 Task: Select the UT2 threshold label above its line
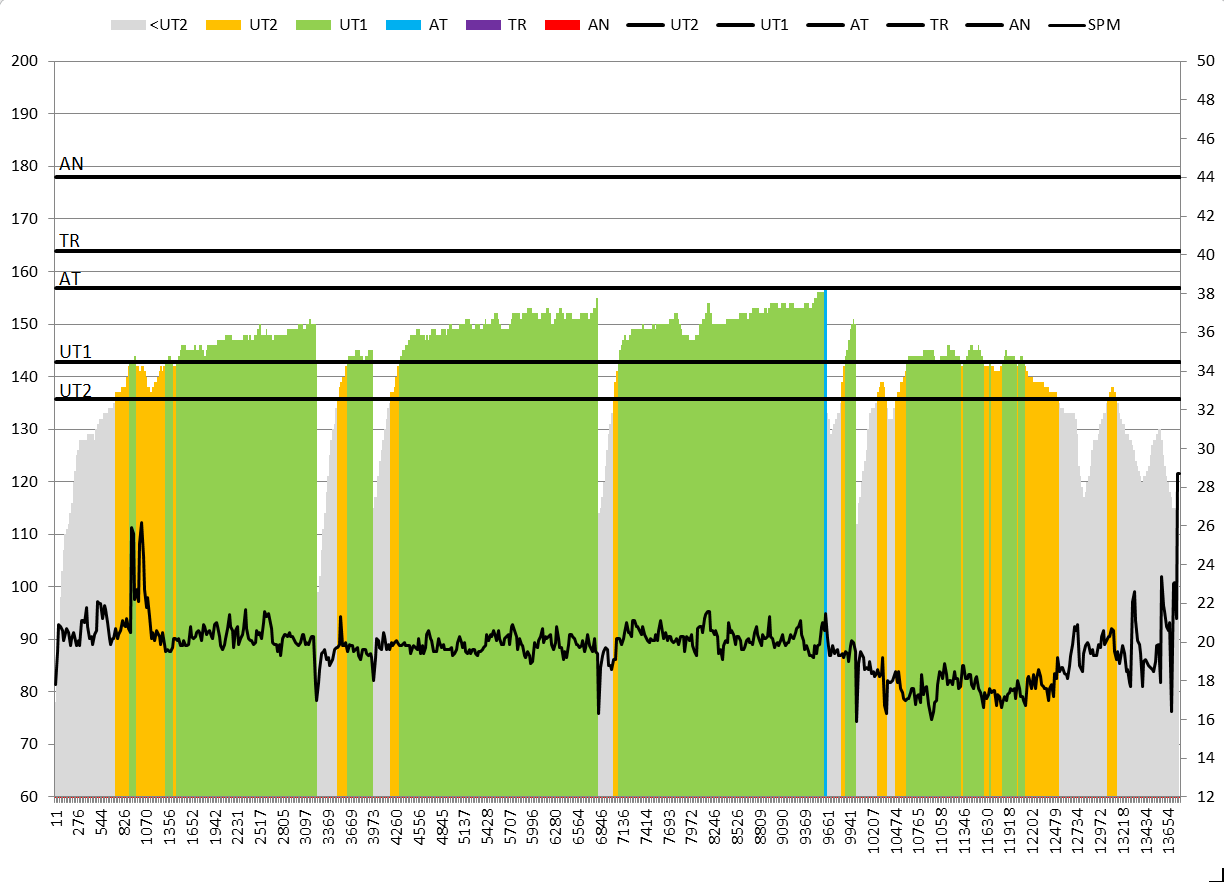pyautogui.click(x=75, y=390)
